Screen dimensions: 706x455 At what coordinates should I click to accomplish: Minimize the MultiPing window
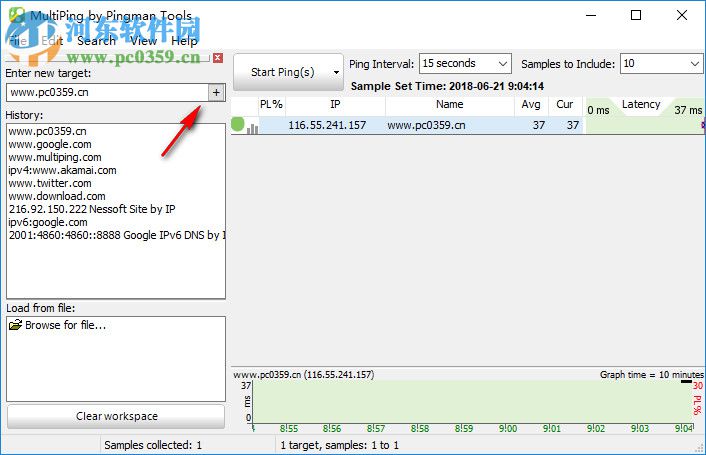[591, 15]
